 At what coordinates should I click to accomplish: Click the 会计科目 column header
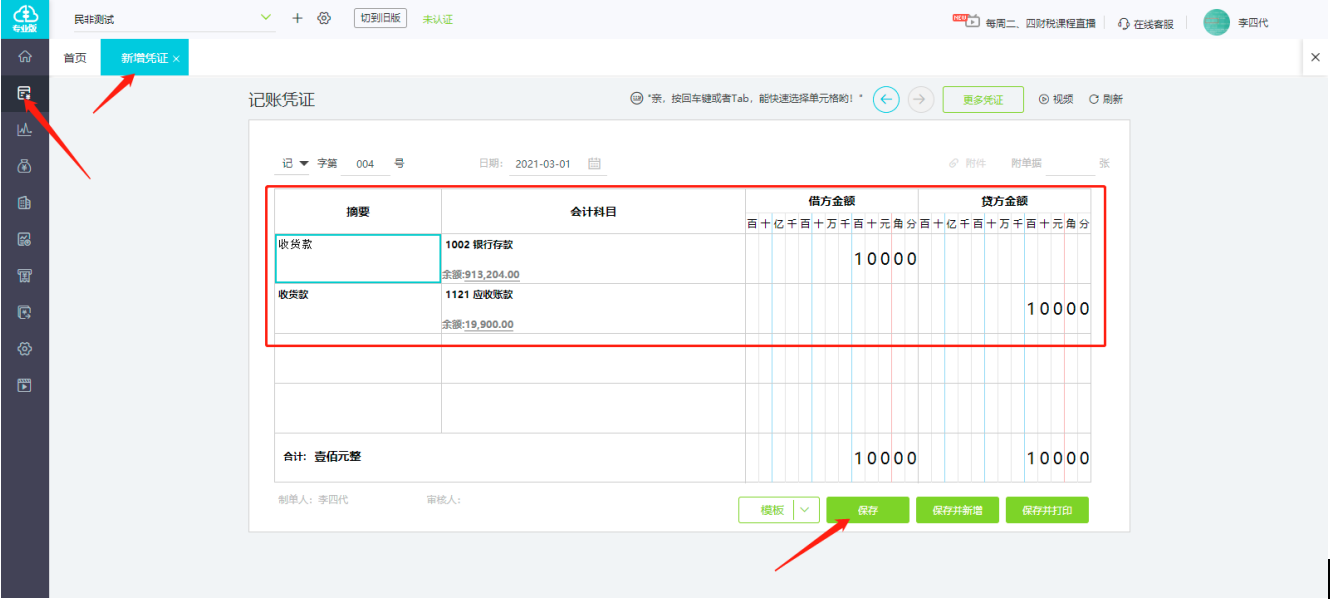(x=593, y=212)
